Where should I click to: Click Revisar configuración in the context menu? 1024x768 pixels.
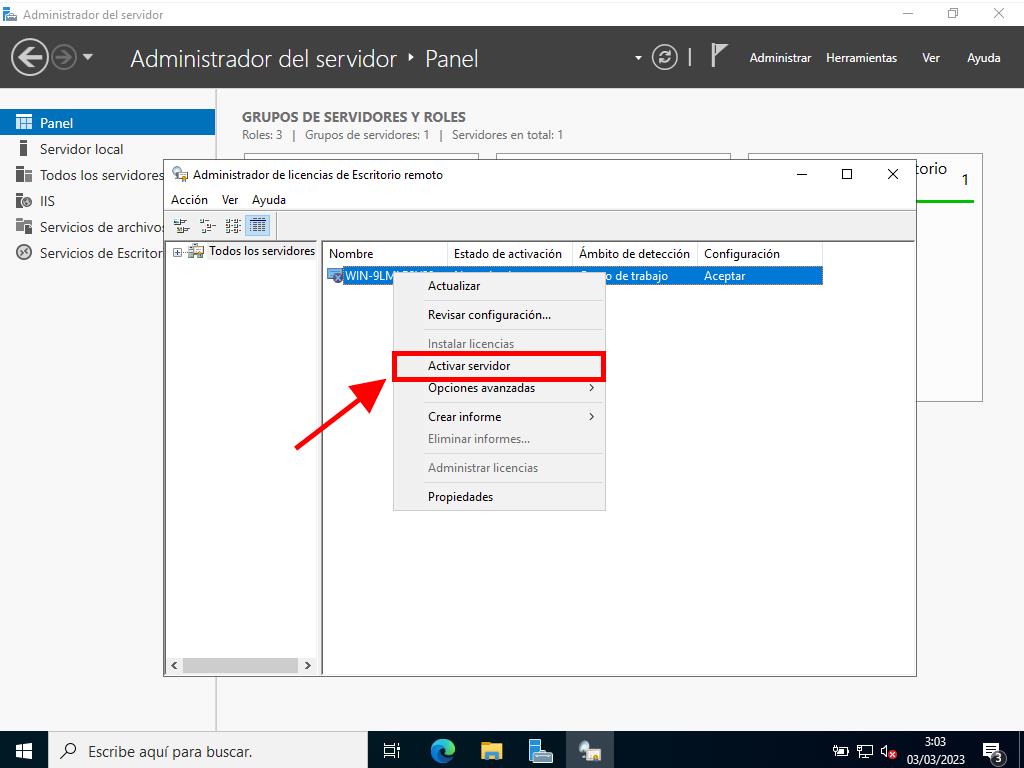coord(489,315)
